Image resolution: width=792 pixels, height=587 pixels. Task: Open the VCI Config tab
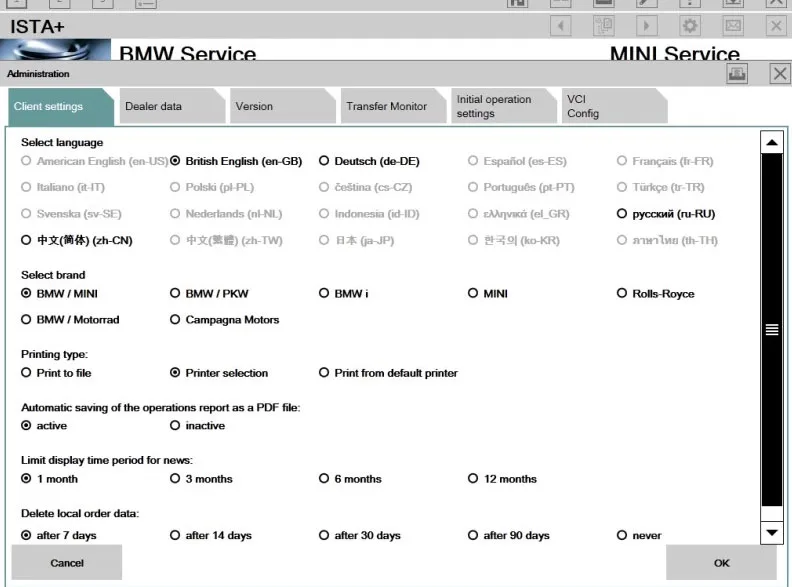point(614,106)
